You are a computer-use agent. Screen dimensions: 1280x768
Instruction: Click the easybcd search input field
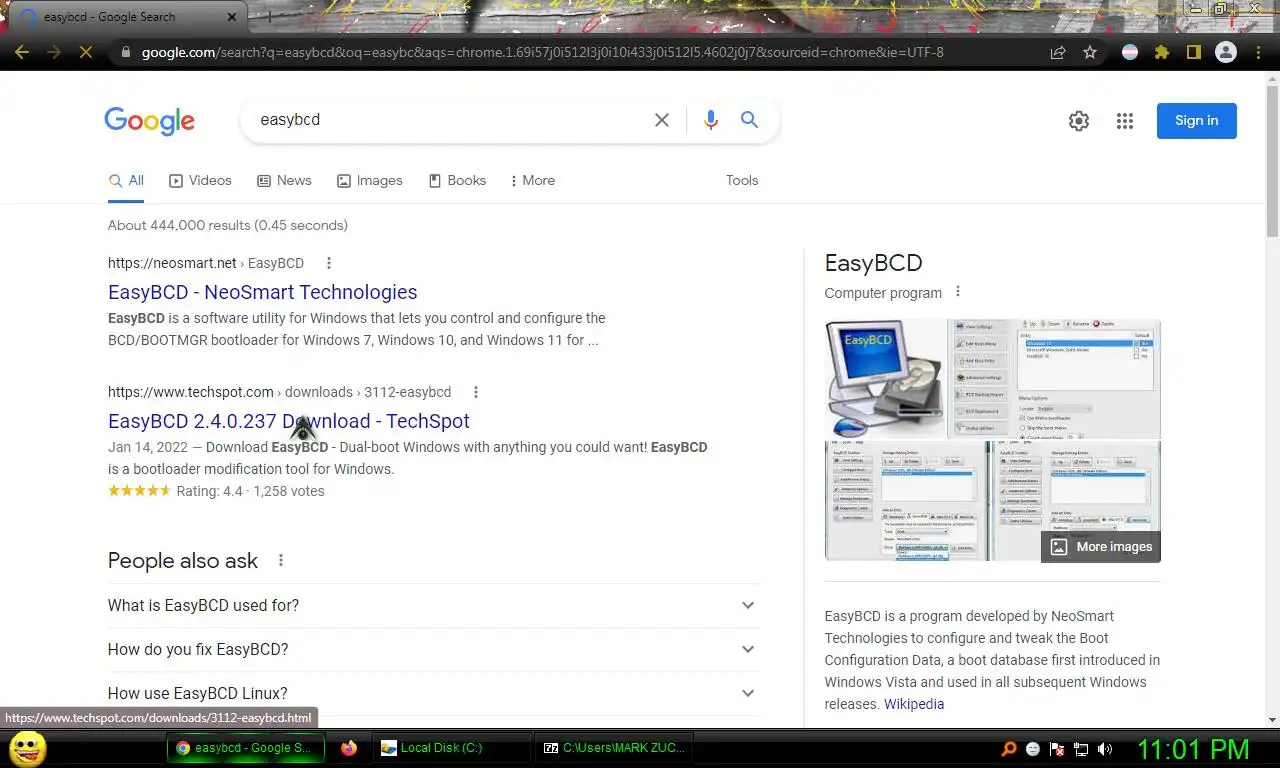[450, 120]
